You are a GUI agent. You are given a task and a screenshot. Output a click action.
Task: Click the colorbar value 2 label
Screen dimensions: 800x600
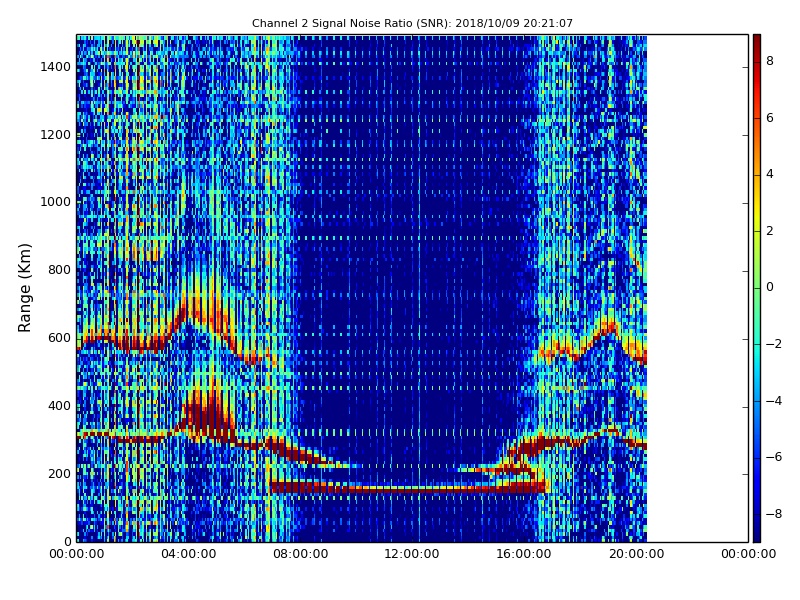tap(770, 231)
